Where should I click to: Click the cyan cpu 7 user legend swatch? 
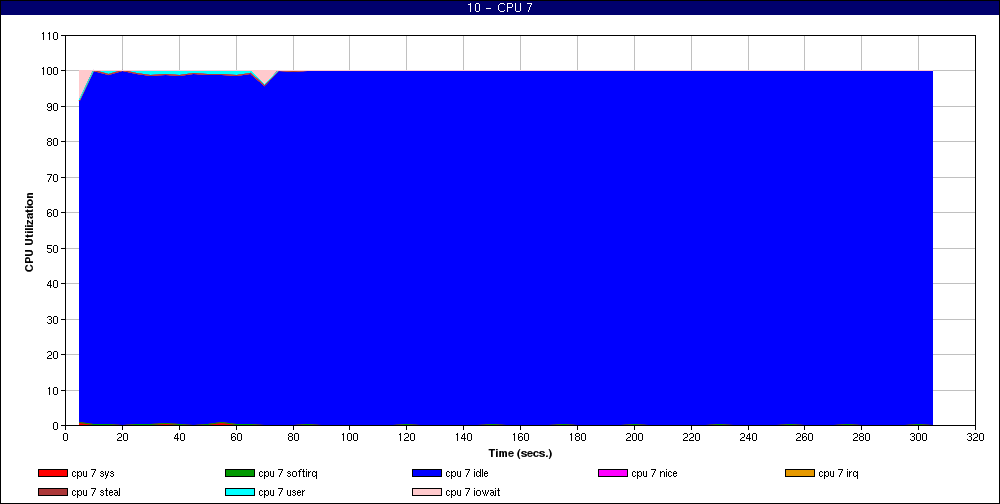click(239, 493)
